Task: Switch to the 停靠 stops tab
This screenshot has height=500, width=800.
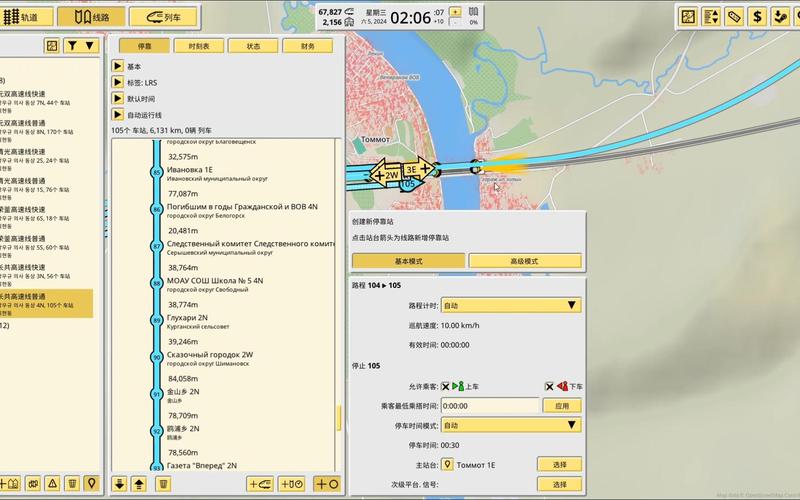Action: (144, 46)
